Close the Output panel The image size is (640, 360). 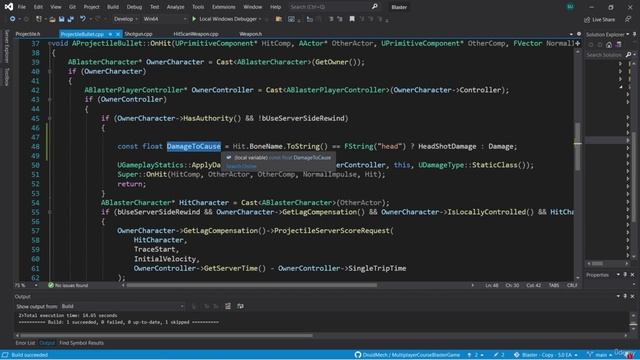click(x=633, y=296)
